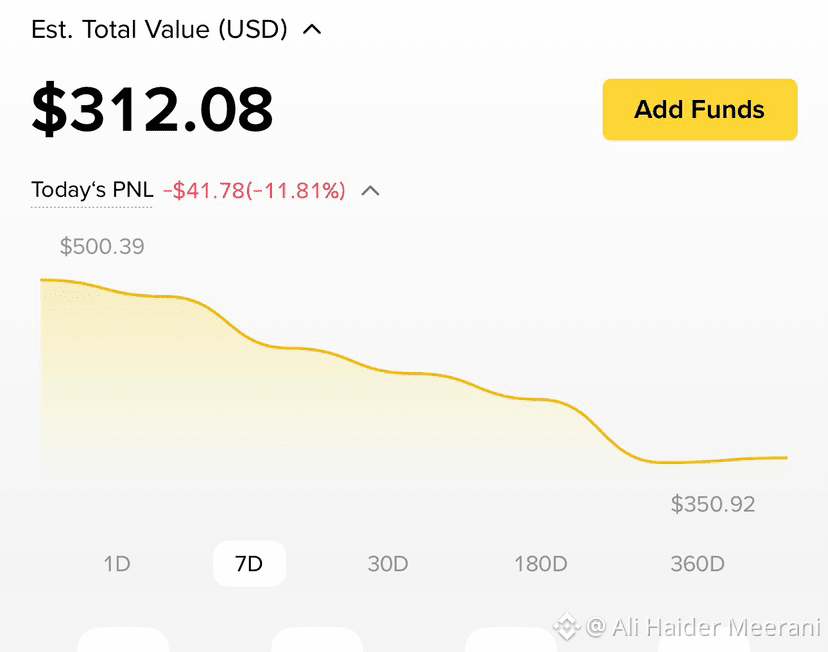Click the Ali Haider Meerani watermark name
This screenshot has height=652, width=828.
(716, 628)
